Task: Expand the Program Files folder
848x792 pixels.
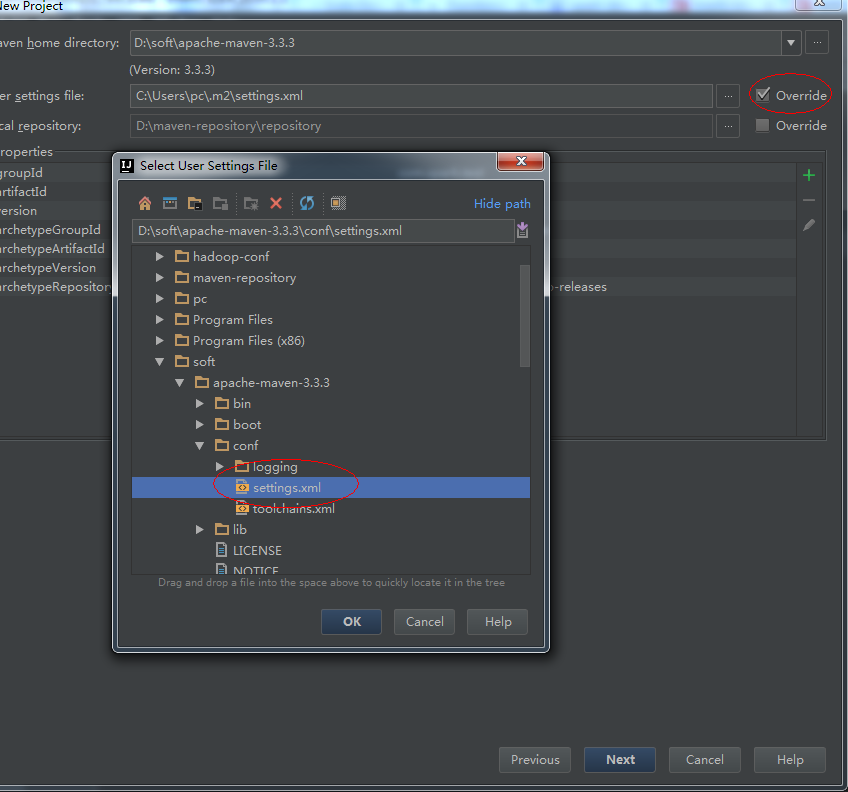Action: [160, 319]
